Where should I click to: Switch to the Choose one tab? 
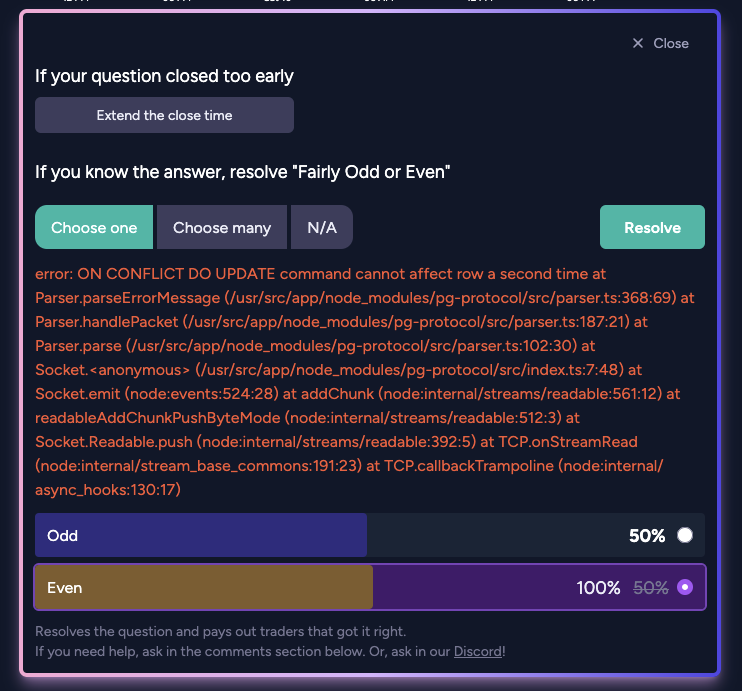click(94, 227)
